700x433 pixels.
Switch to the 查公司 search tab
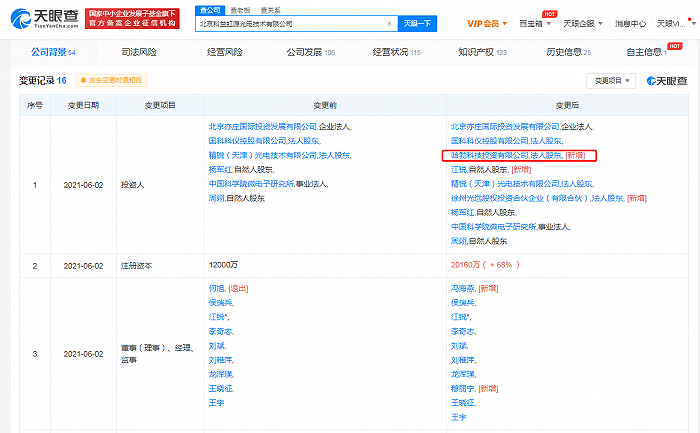click(210, 10)
